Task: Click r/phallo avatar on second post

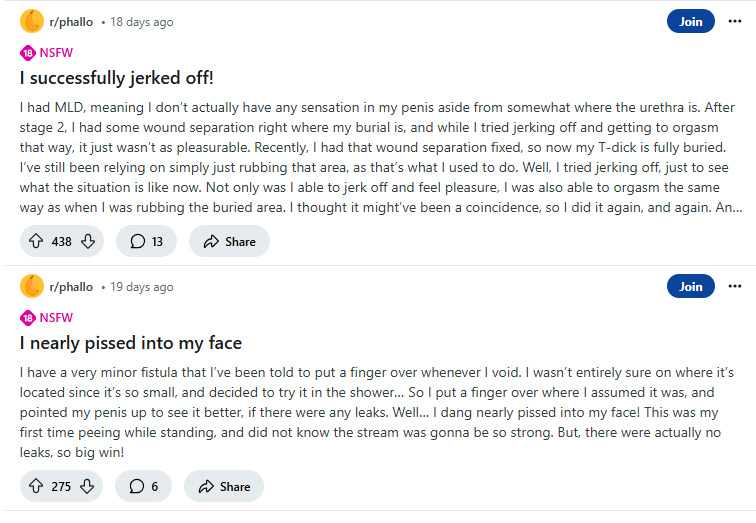Action: 32,286
